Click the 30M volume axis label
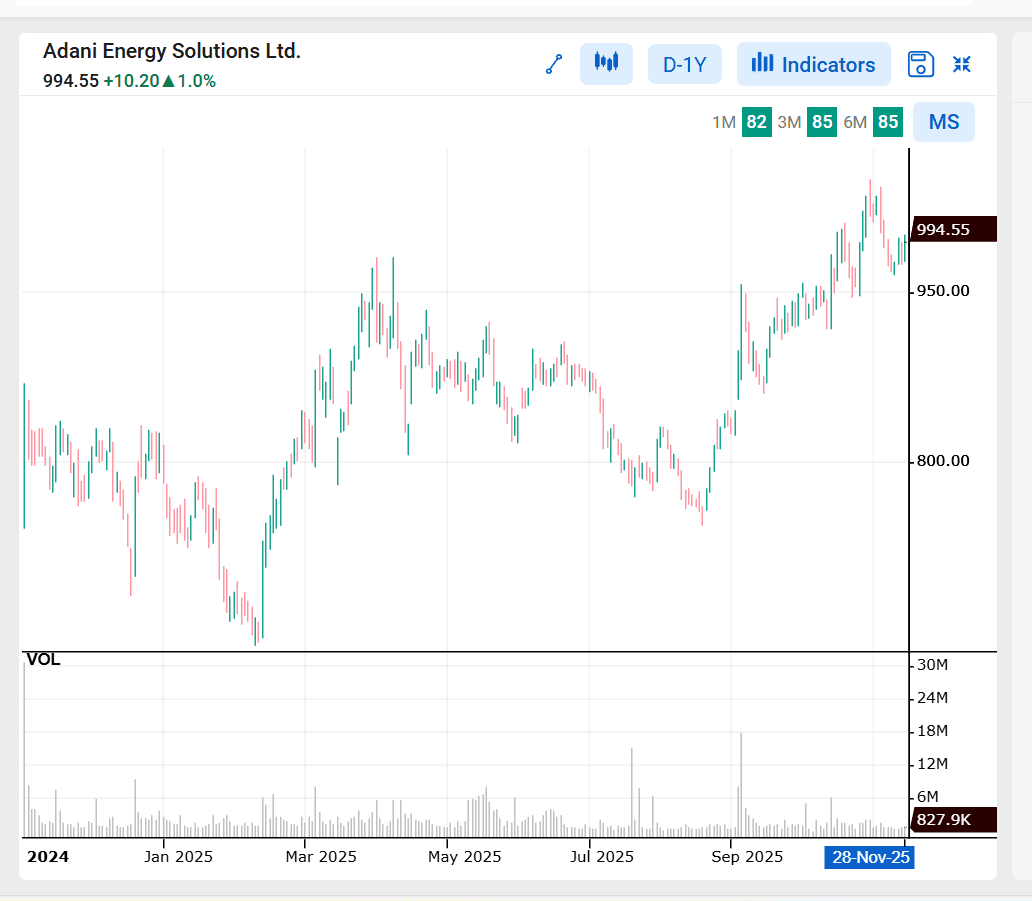 933,665
